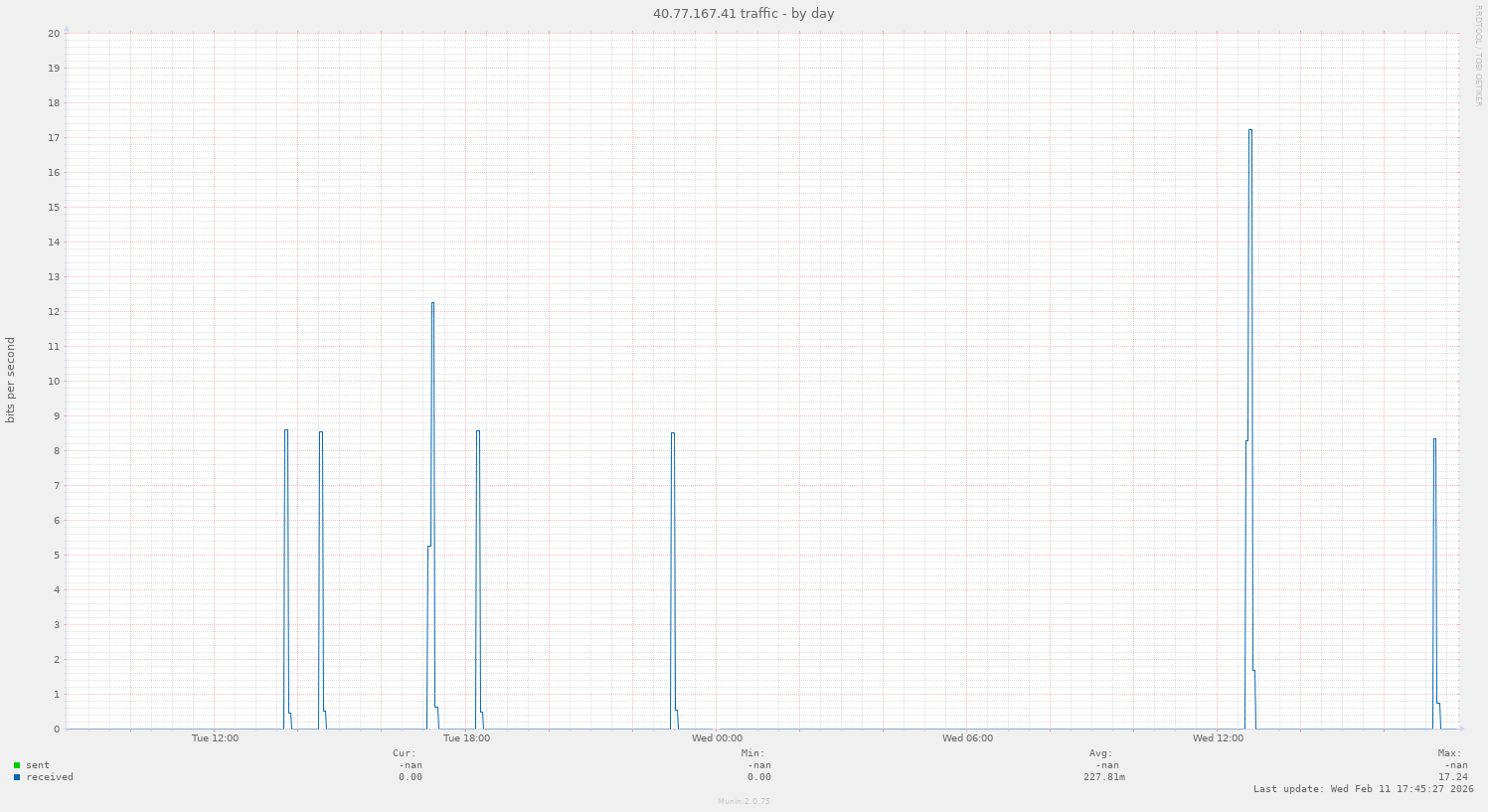Click the graph title '40.77.167.41 traffic - by day'
1488x812 pixels.
pos(743,14)
